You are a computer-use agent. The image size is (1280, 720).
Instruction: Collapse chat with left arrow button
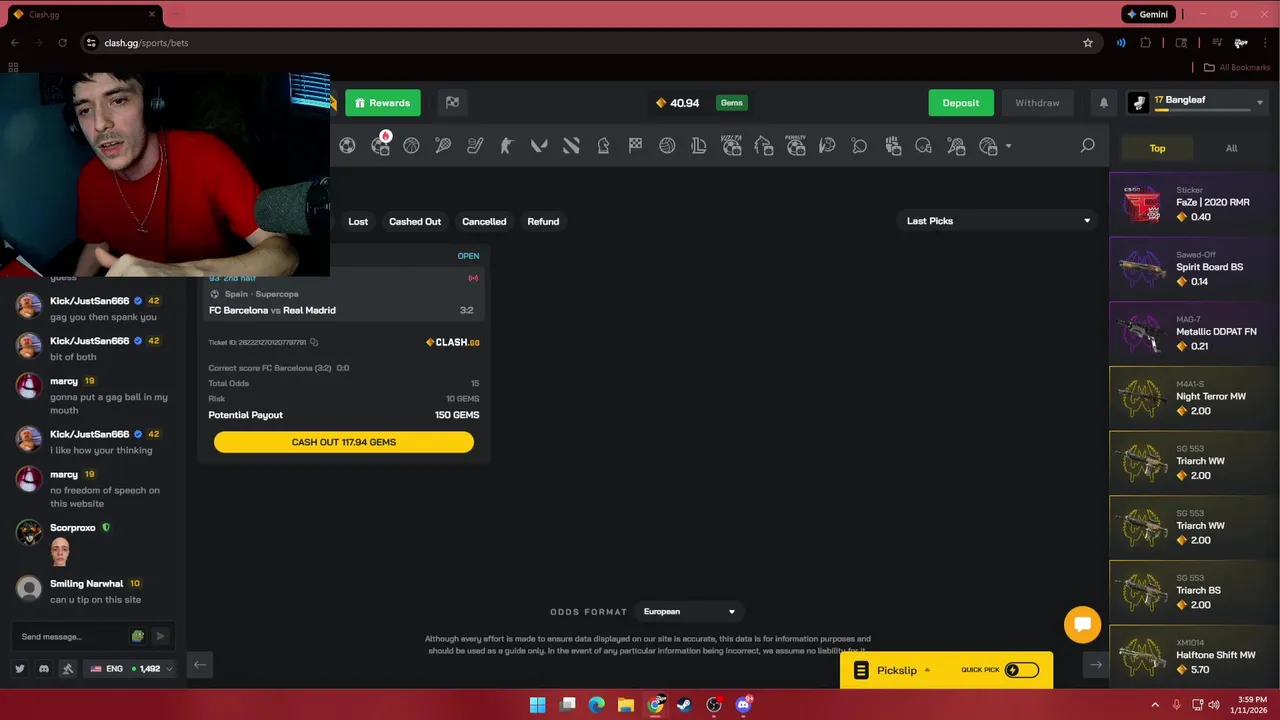point(199,665)
